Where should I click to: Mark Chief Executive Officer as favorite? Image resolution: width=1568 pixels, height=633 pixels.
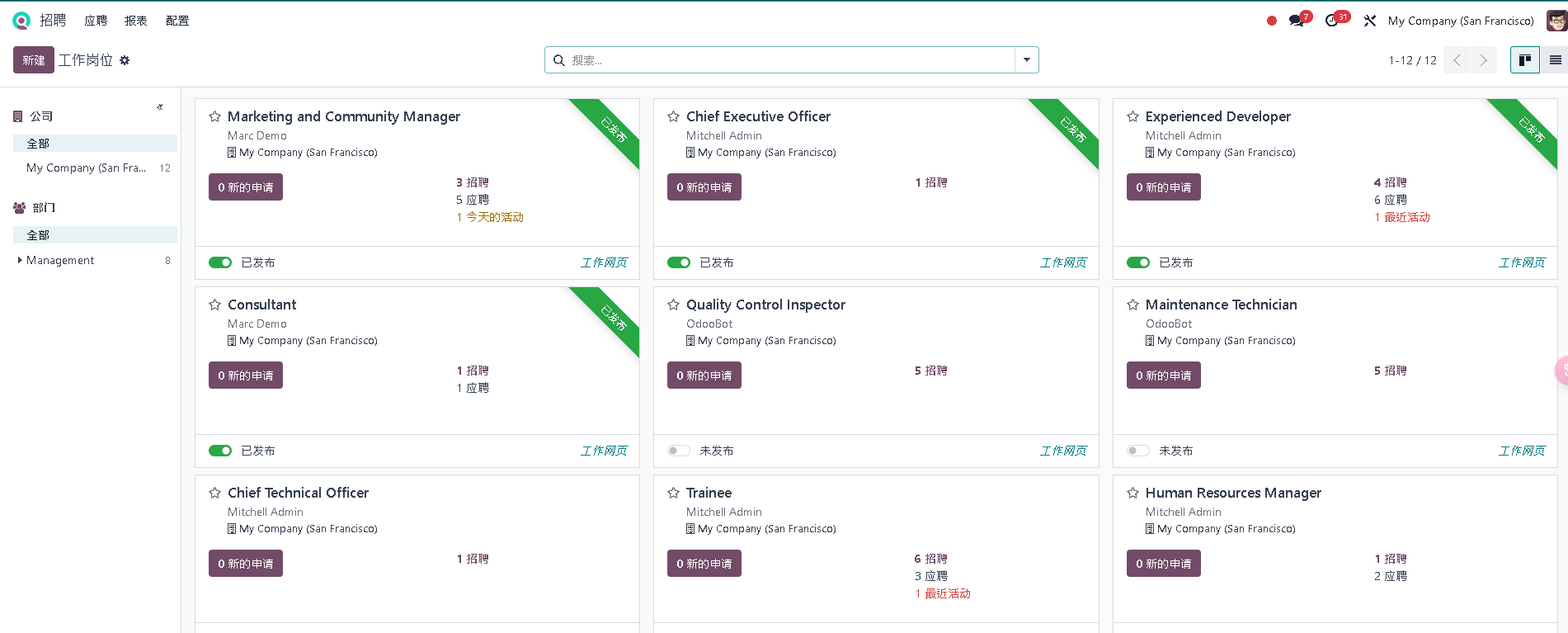click(x=673, y=117)
